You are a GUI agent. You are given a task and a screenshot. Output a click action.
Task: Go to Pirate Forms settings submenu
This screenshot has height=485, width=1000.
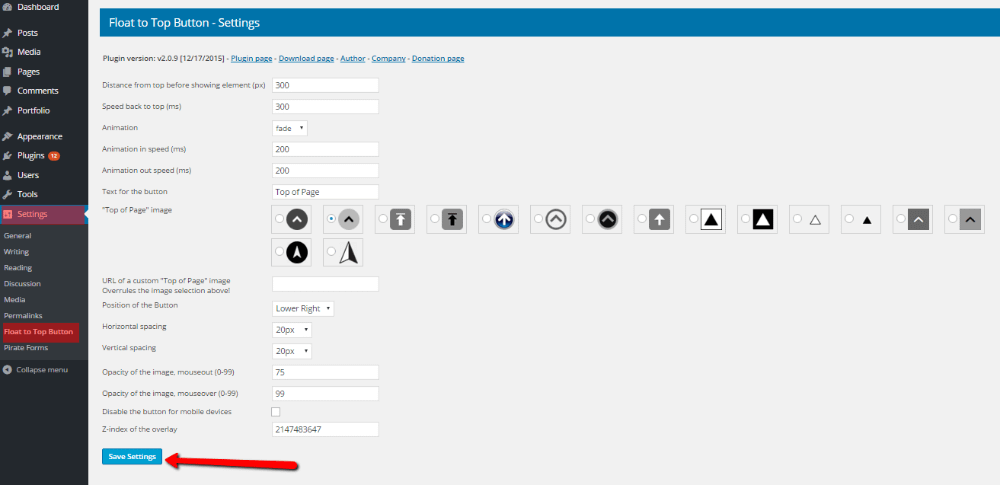coord(26,347)
